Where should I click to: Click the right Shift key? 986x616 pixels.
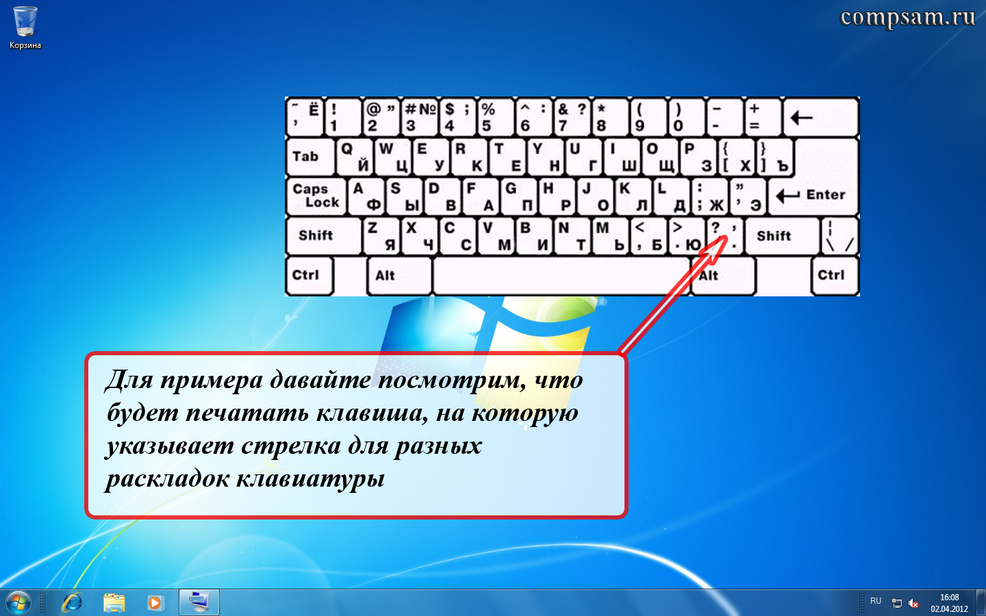click(782, 236)
